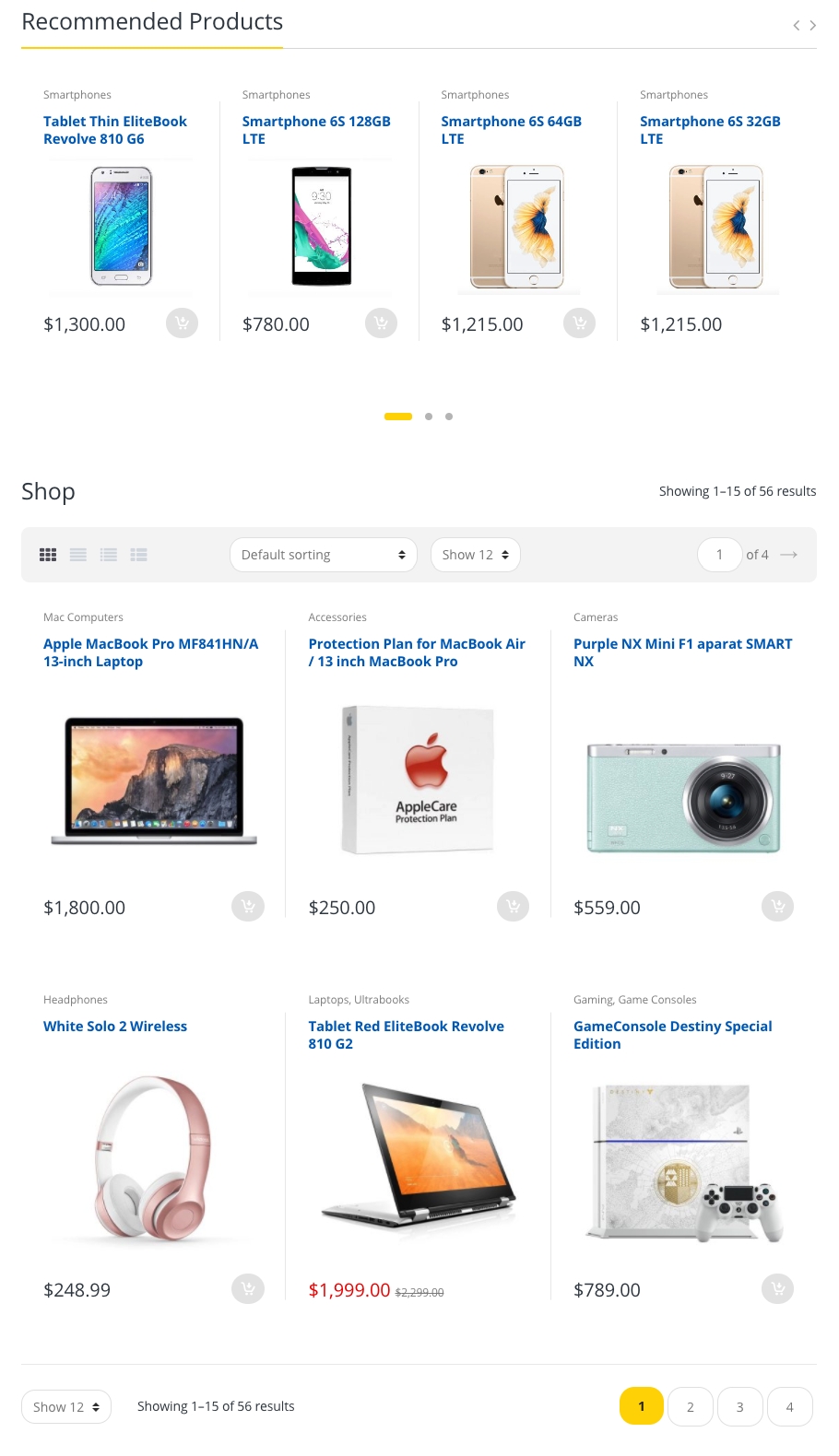Viewport: 839px width, 1456px height.
Task: Open Default sorting dropdown
Action: click(324, 555)
